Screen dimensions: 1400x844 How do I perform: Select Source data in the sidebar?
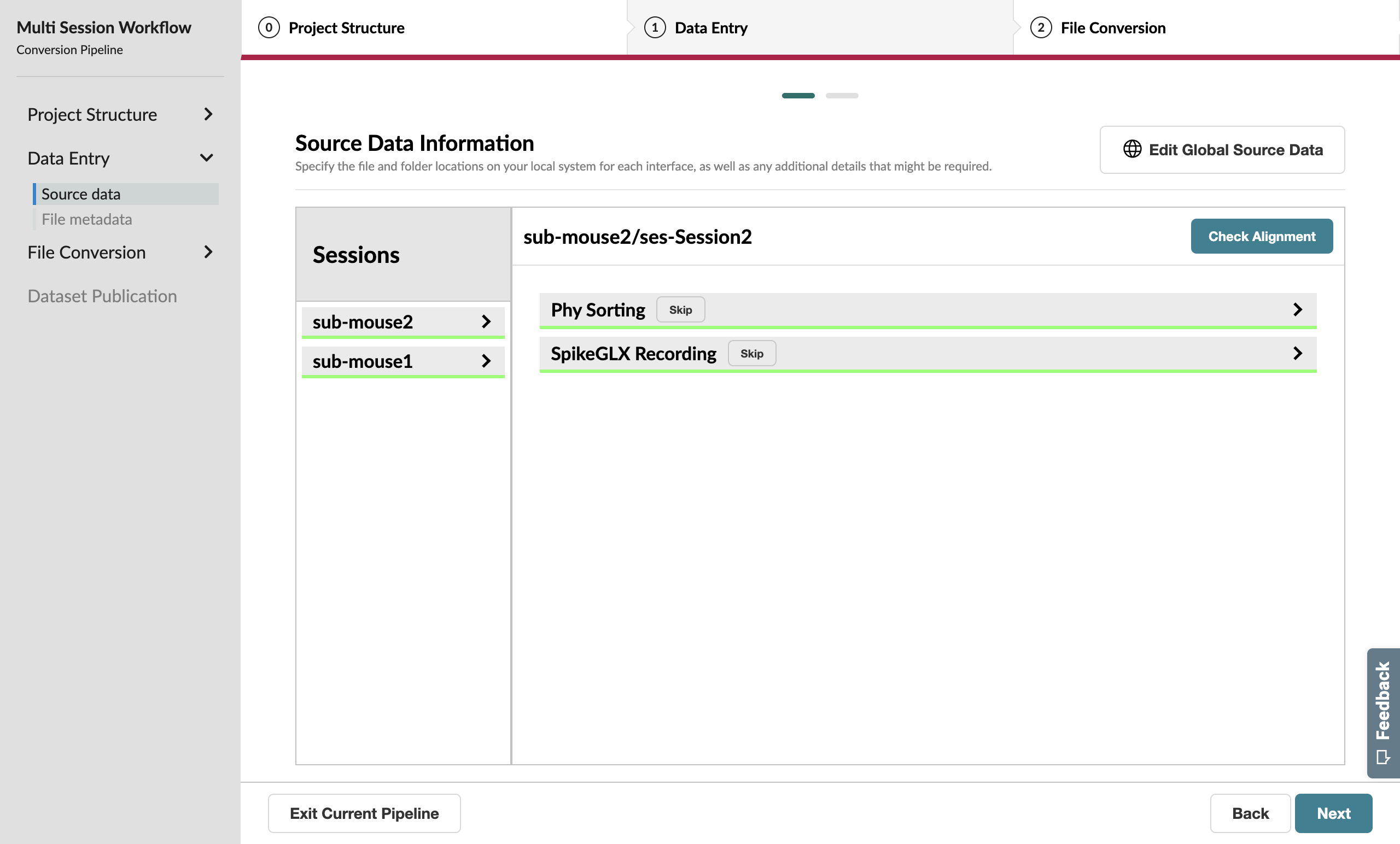pos(126,194)
